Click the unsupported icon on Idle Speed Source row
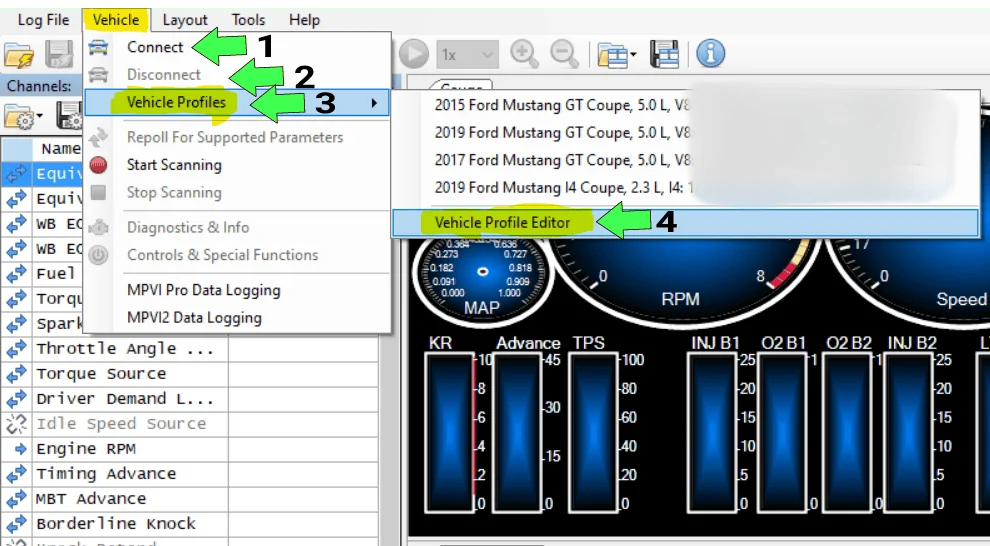Screen dimensions: 990x546 [x=17, y=424]
